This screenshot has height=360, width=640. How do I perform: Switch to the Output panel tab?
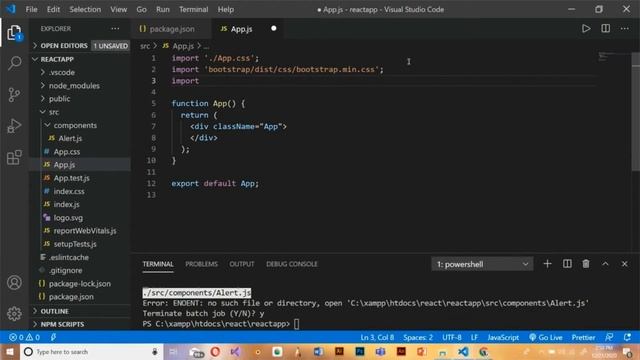(x=242, y=264)
